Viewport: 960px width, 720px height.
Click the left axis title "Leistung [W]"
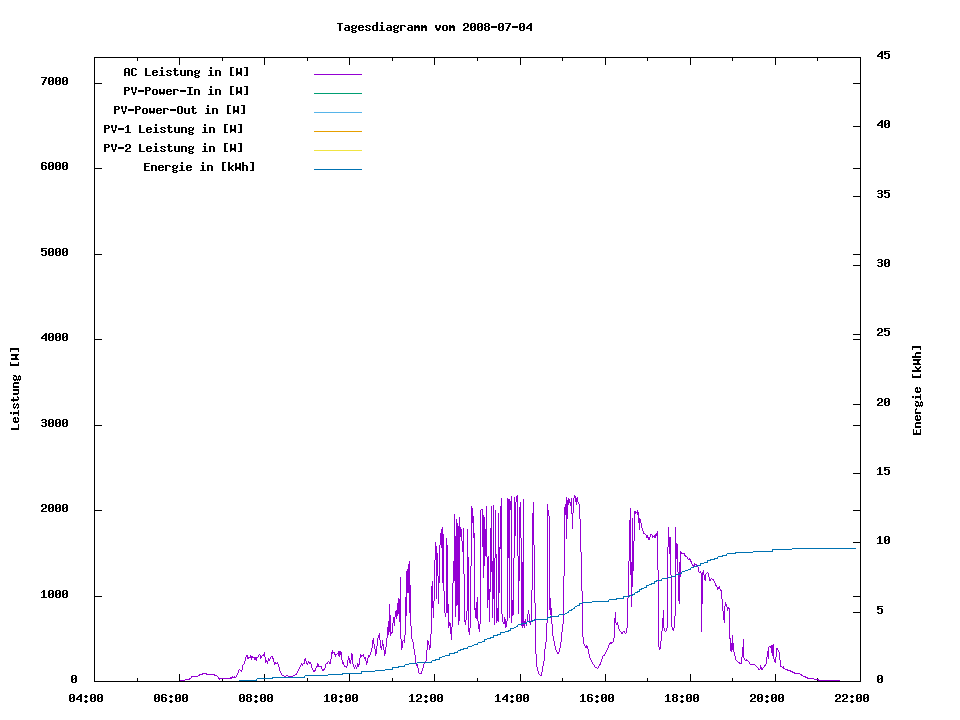pos(15,389)
